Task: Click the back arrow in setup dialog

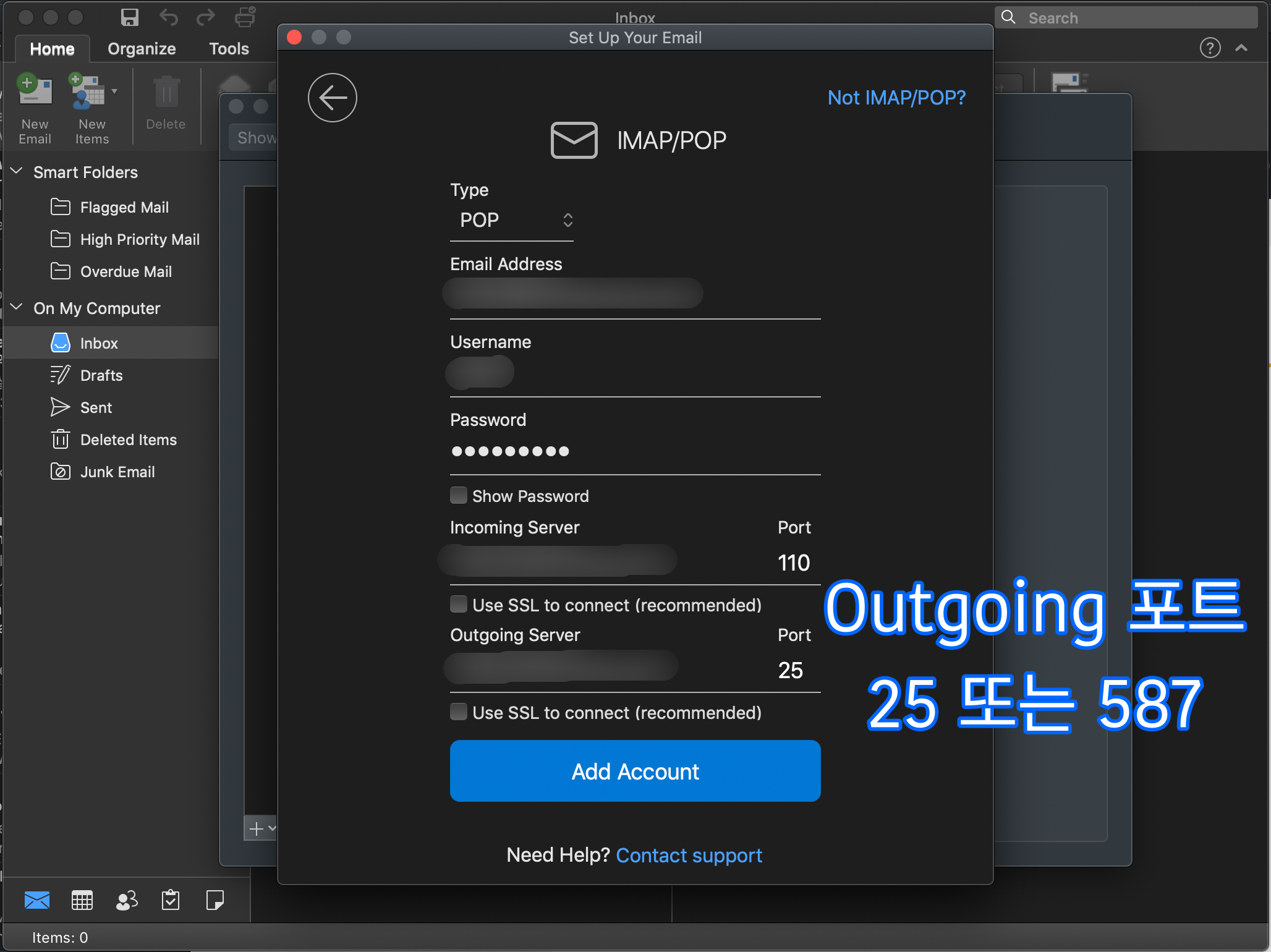Action: (333, 98)
